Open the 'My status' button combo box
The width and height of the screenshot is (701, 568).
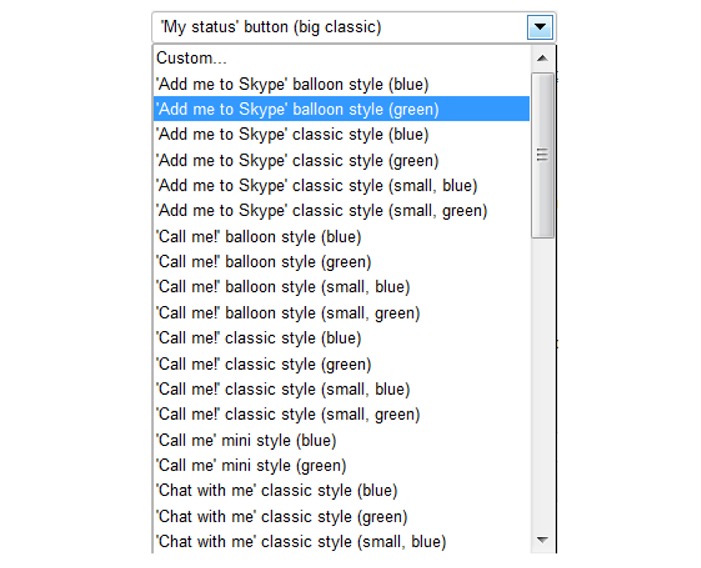340,27
